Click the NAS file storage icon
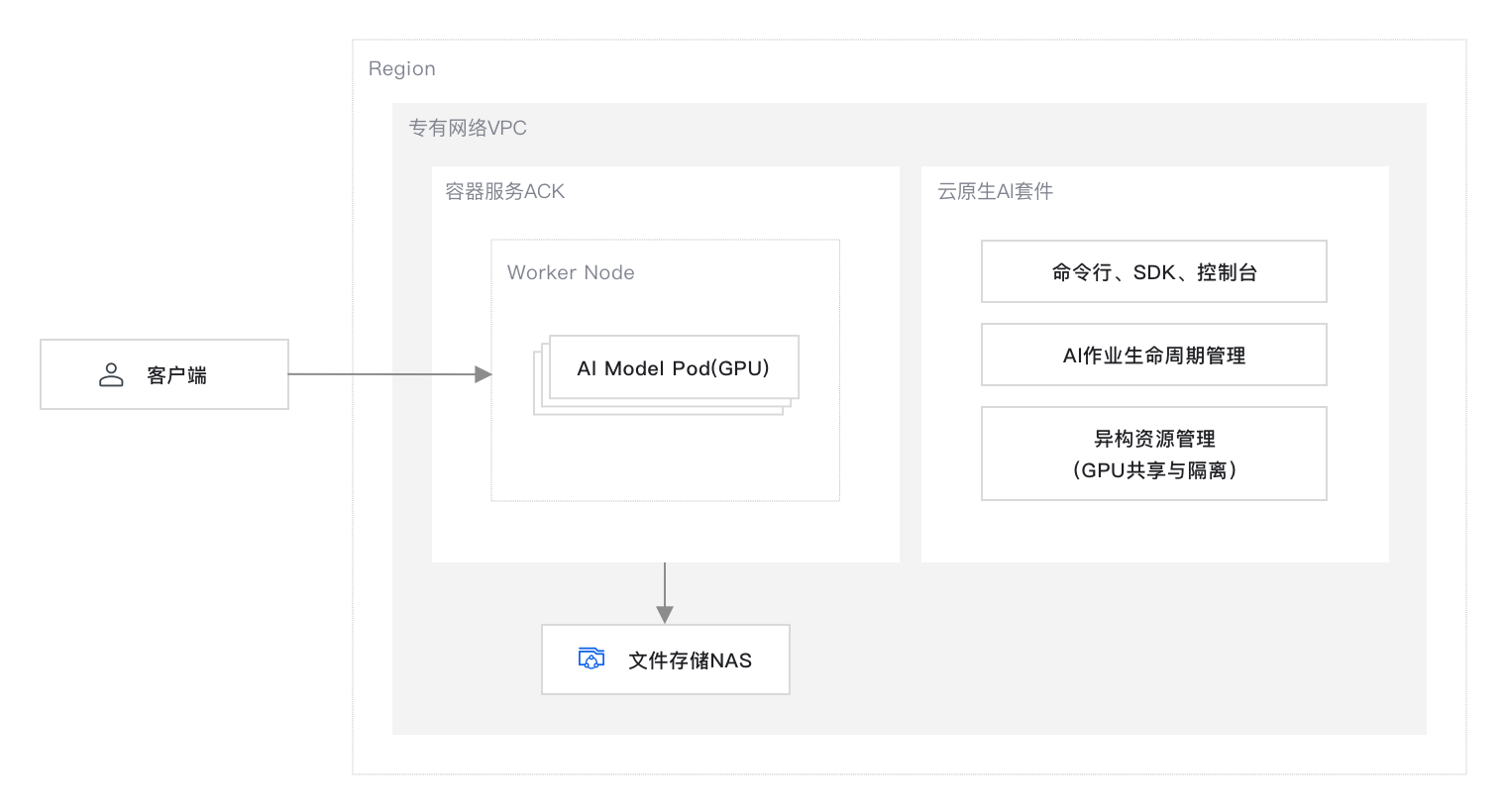The width and height of the screenshot is (1506, 812). pyautogui.click(x=592, y=659)
